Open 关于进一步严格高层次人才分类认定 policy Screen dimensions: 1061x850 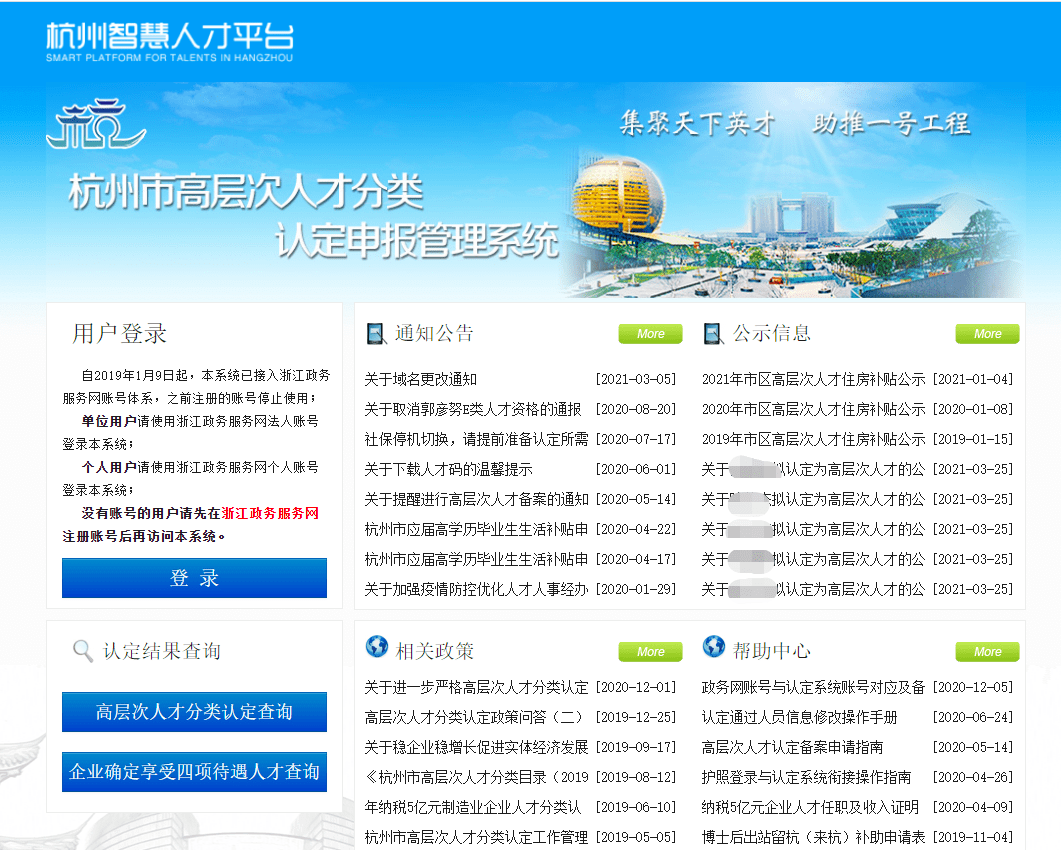476,688
